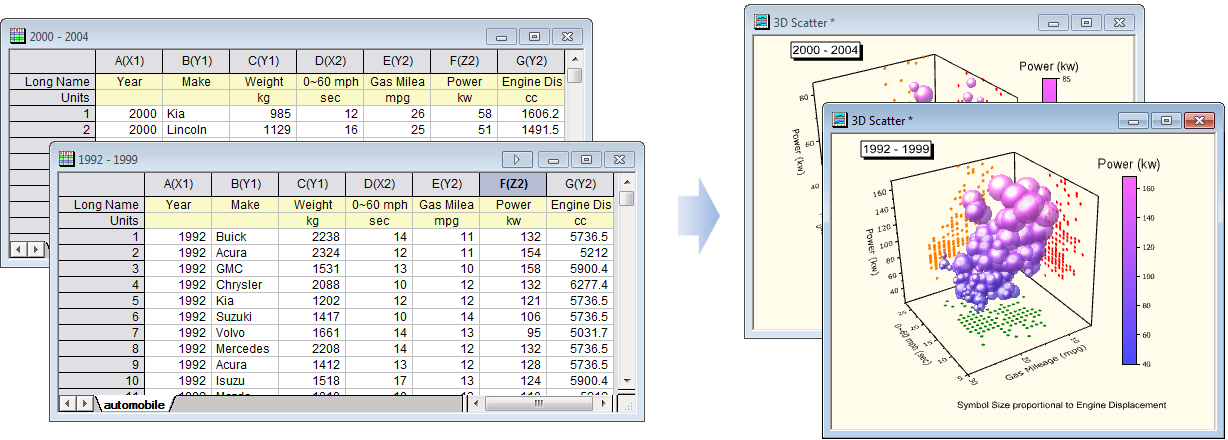This screenshot has height=440, width=1228.
Task: Click the Symbol Size proportional to Engine Displacement caption
Action: [x=1061, y=405]
